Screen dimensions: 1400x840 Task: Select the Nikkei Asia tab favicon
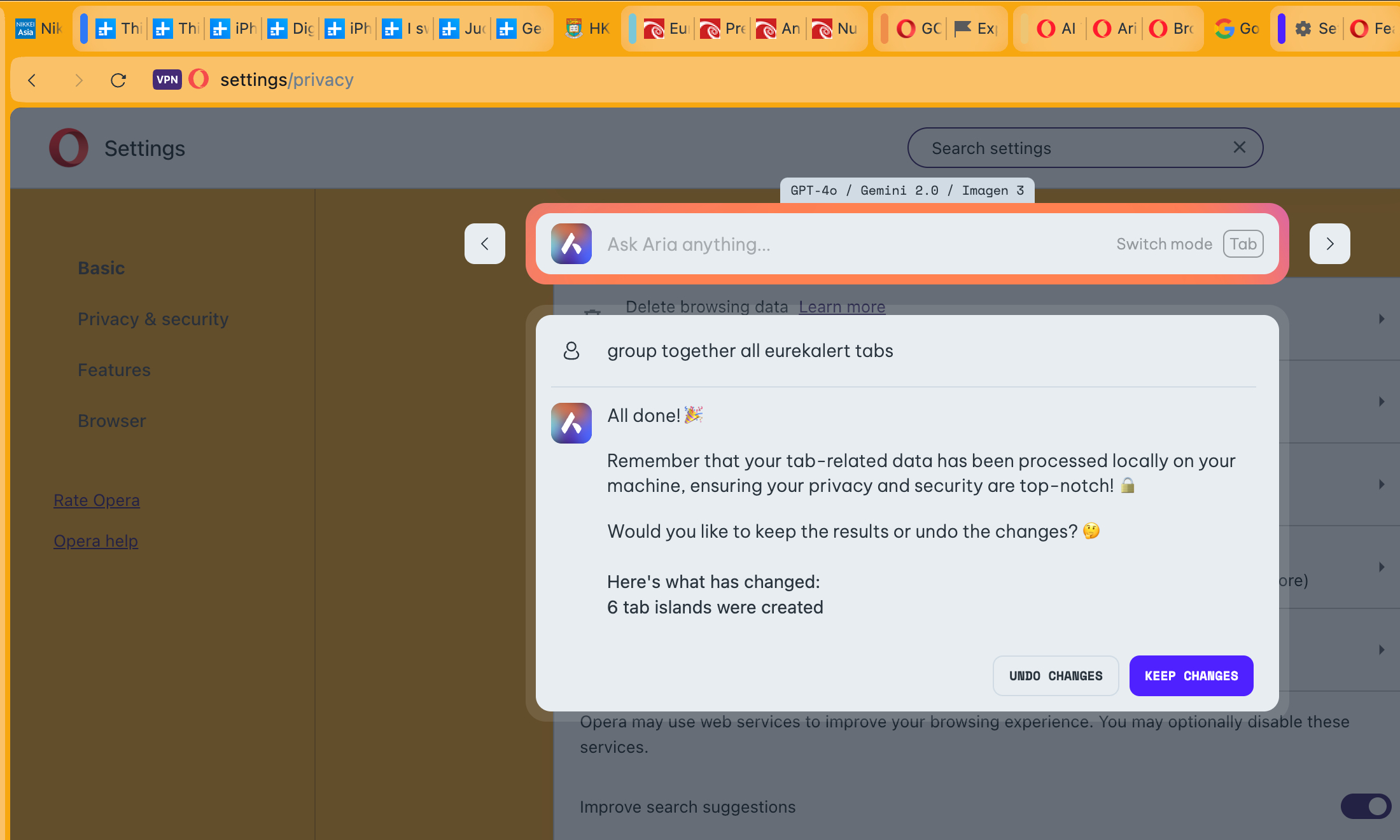(x=24, y=28)
